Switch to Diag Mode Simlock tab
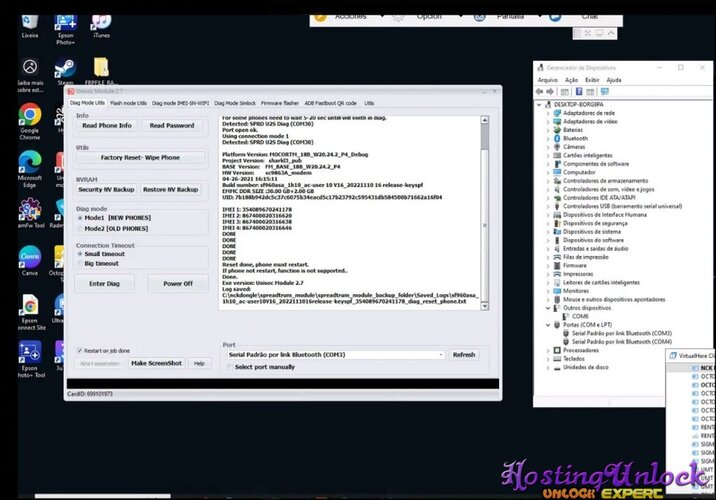 pos(235,103)
